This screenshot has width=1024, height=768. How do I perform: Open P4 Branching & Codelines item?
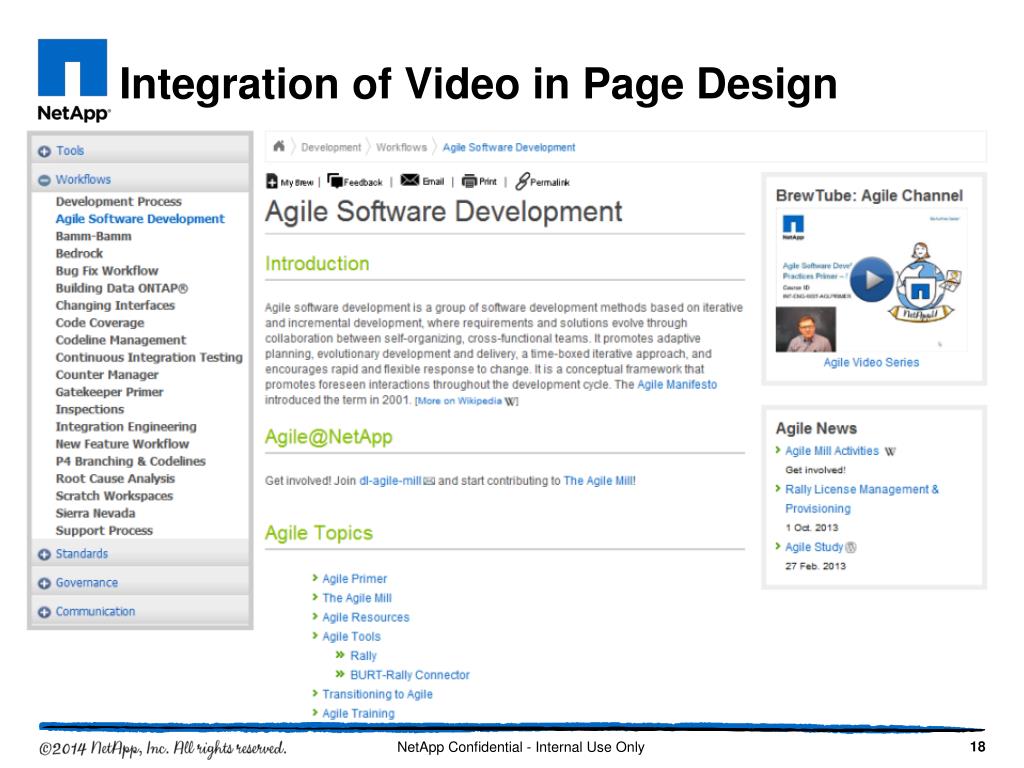(130, 461)
